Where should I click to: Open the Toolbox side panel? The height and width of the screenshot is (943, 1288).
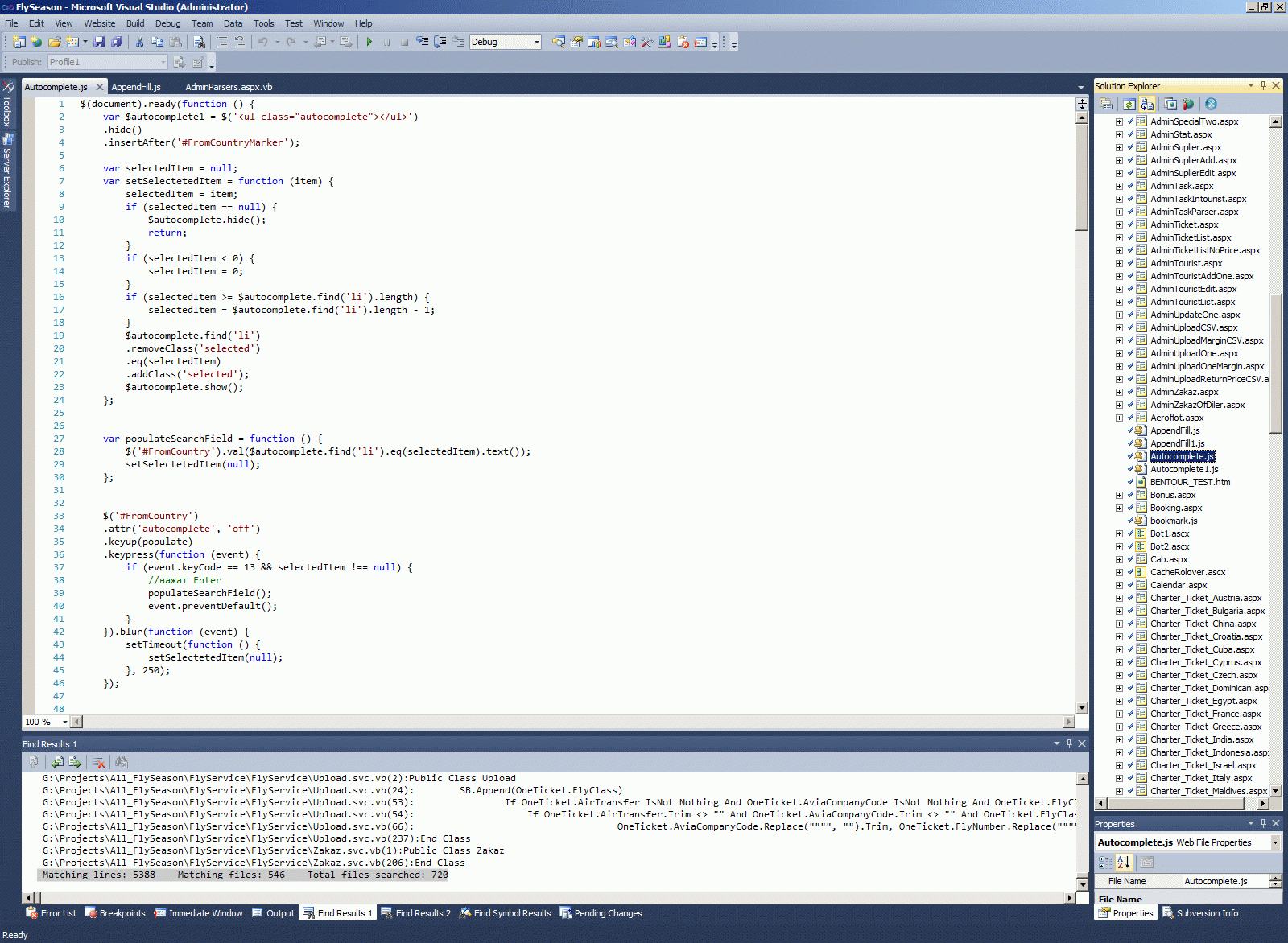7,103
